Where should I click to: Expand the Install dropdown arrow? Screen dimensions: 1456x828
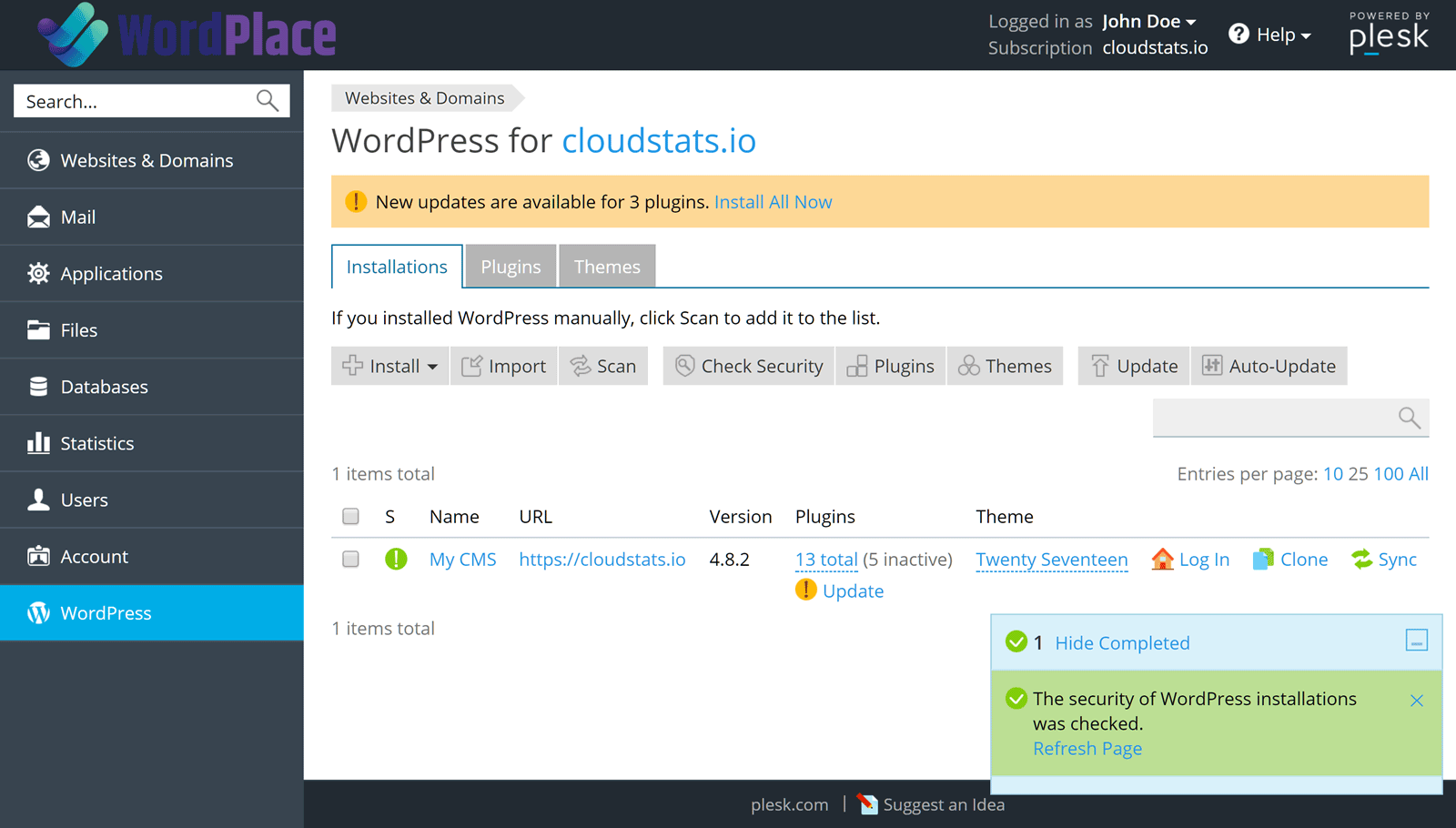coord(433,367)
